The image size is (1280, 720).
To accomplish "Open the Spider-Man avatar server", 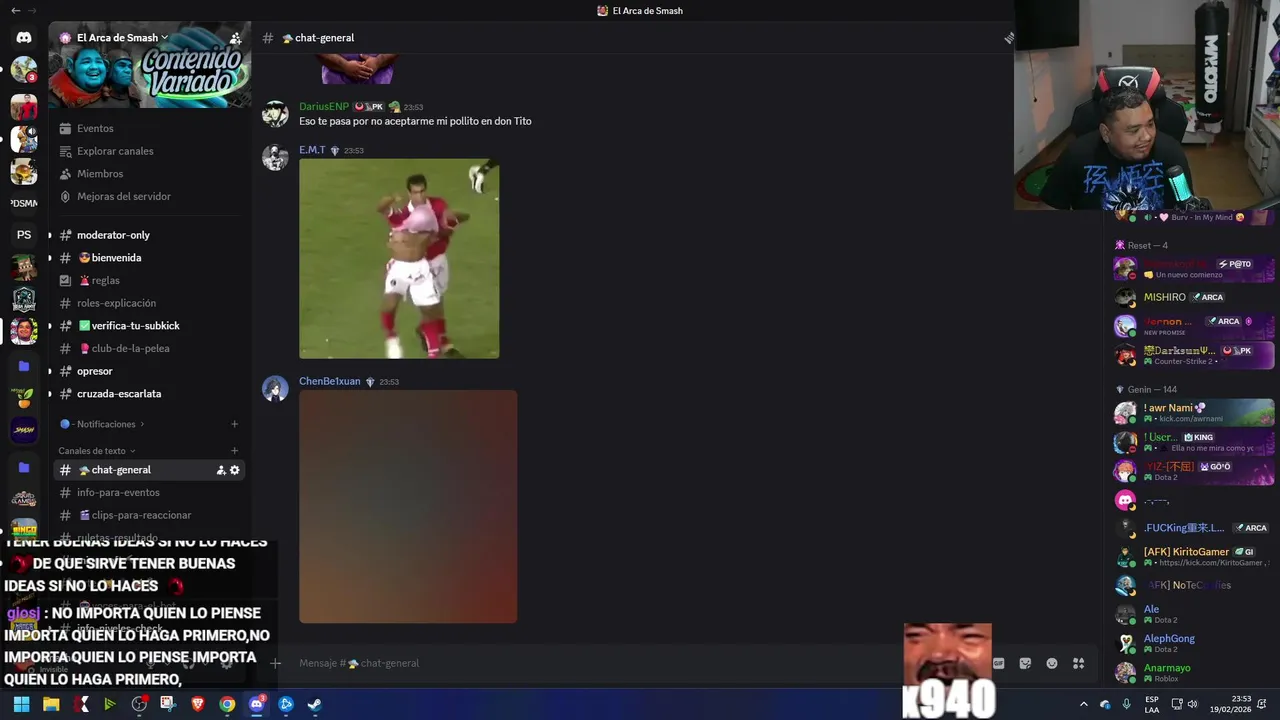I will (x=24, y=105).
